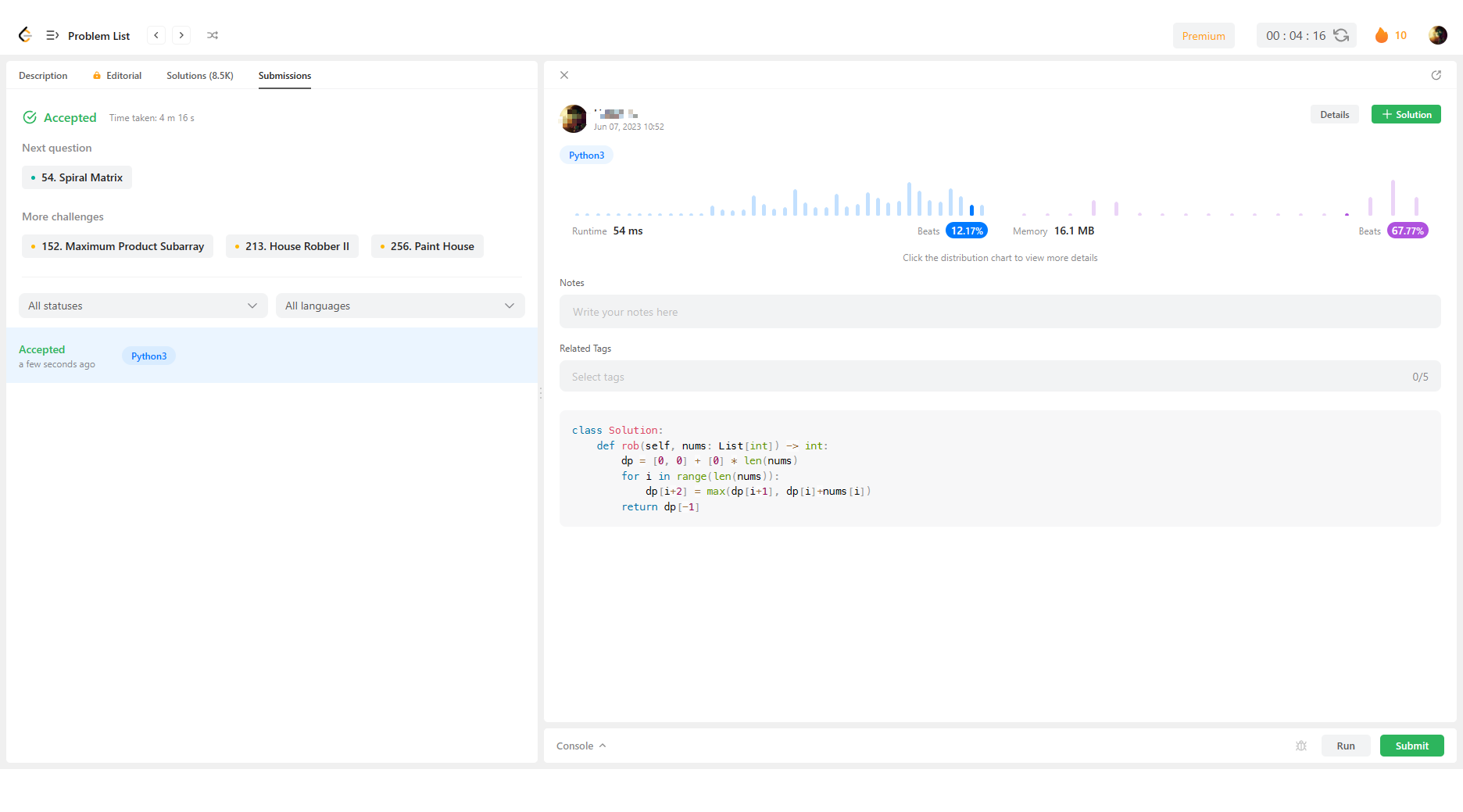Open 213. House Robber II challenge
Viewport: 1463px width, 812px height.
point(292,246)
